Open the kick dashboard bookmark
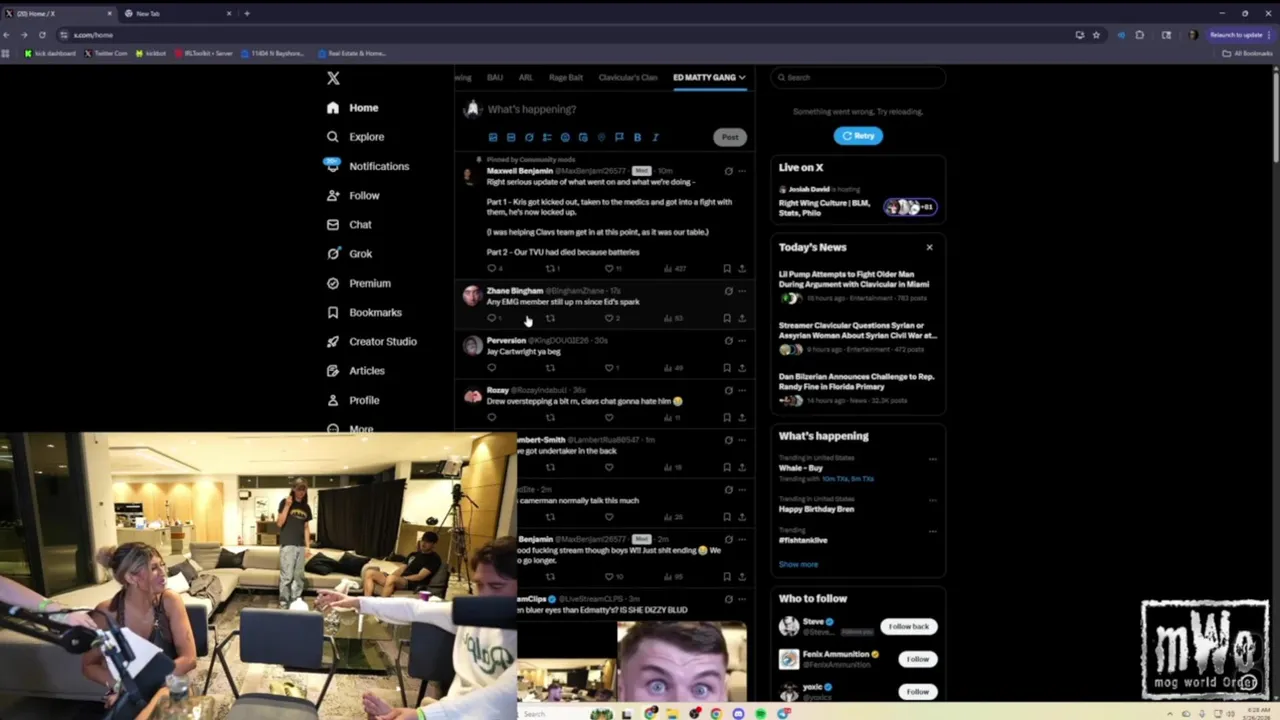The width and height of the screenshot is (1280, 720). click(x=50, y=53)
